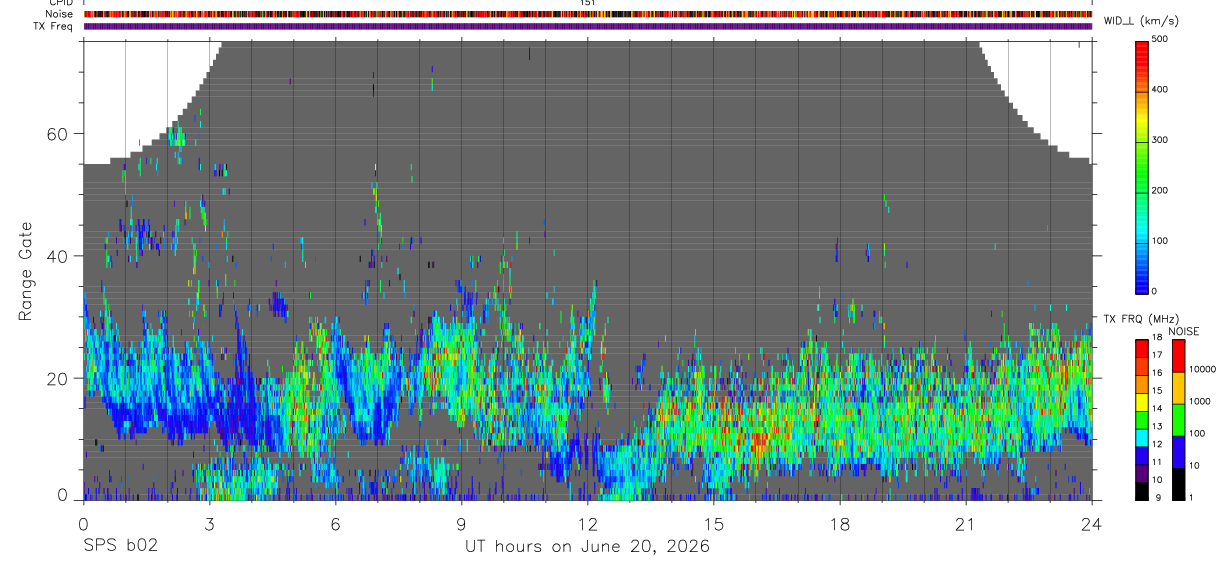Click the Noise color strip above the plot
1228x567 pixels.
pyautogui.click(x=587, y=14)
